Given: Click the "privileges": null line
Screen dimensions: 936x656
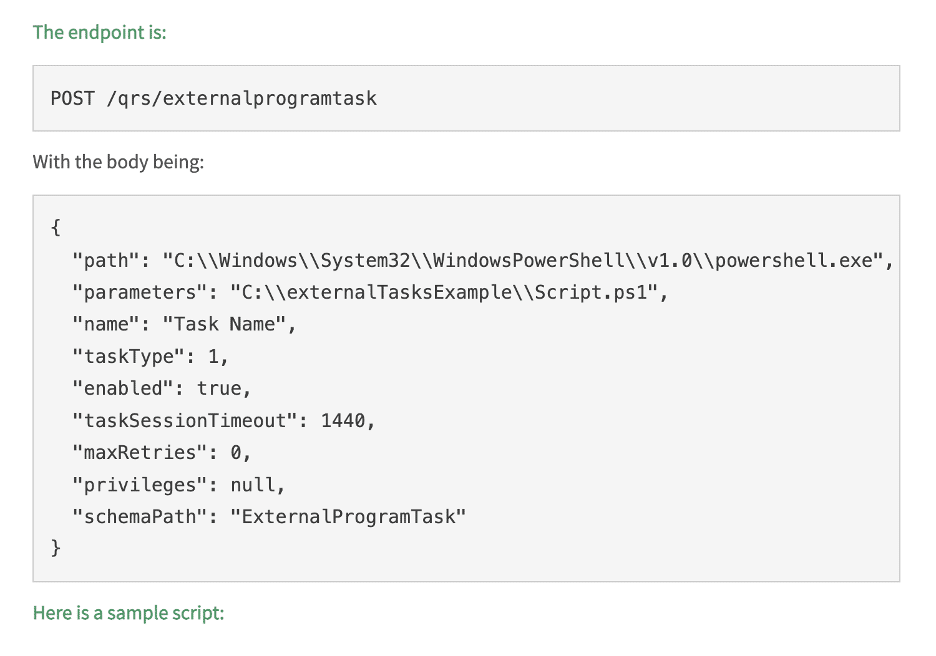Looking at the screenshot, I should tap(178, 485).
